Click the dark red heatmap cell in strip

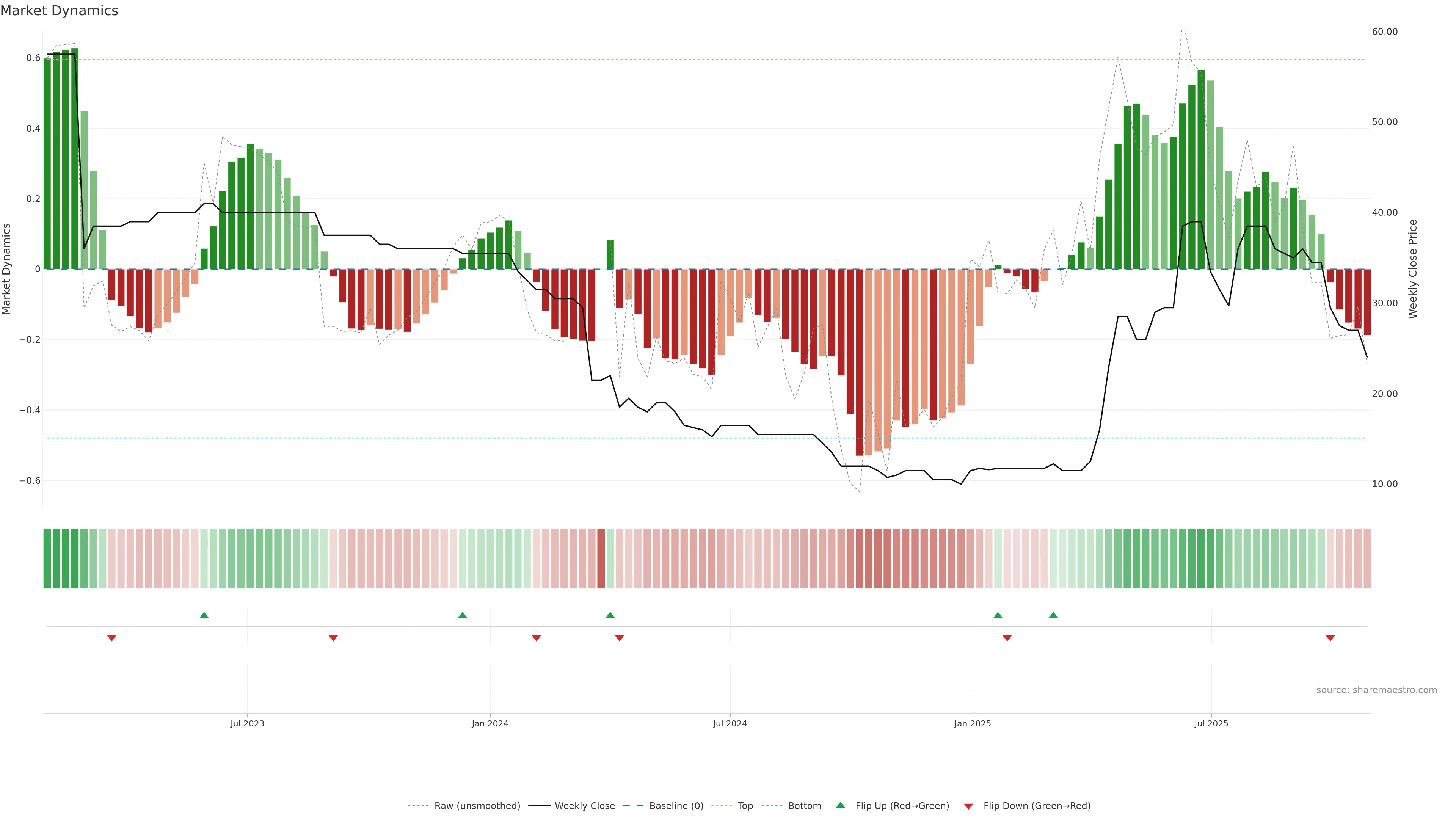tap(601, 559)
